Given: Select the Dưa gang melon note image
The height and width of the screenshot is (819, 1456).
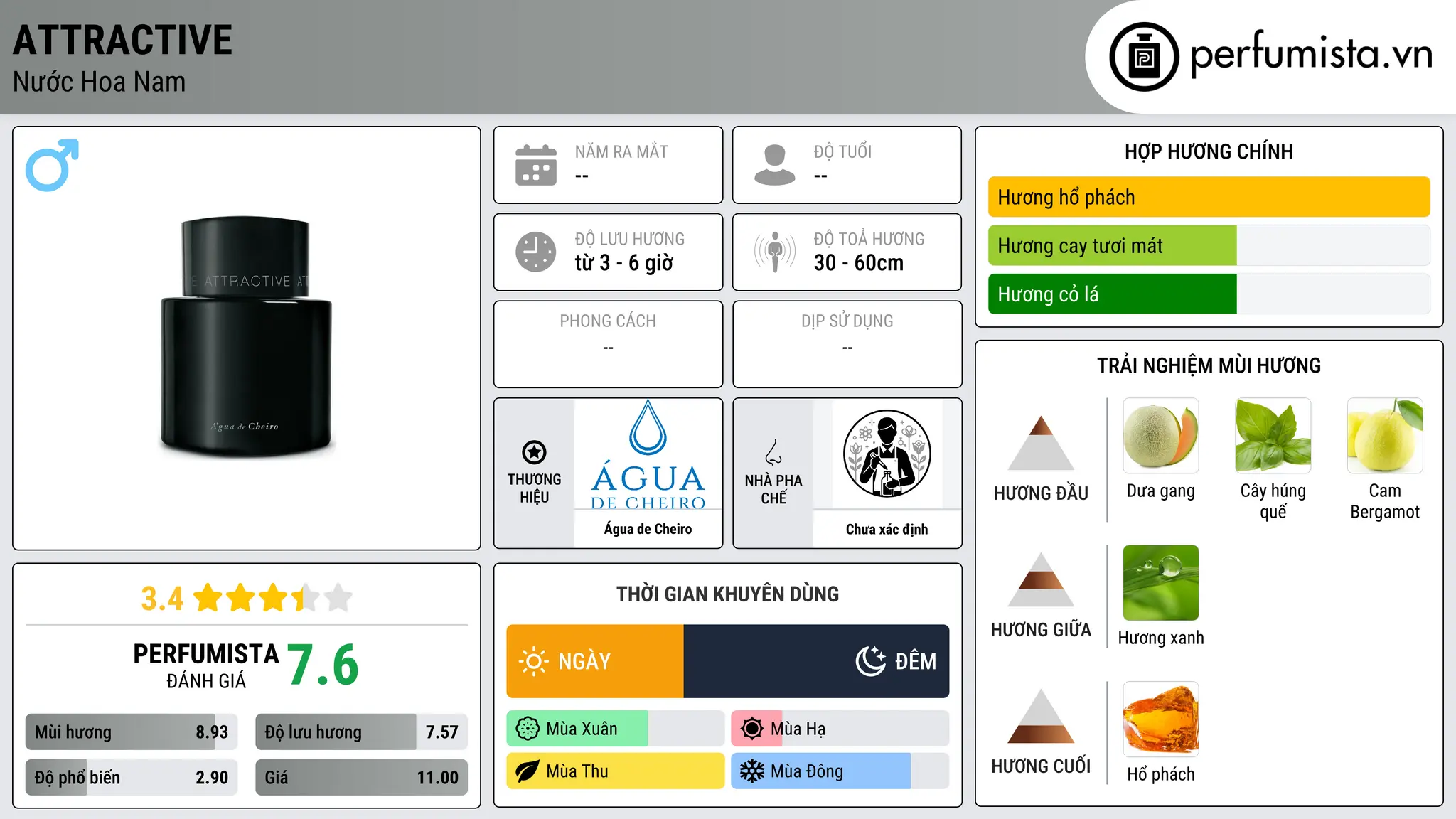Looking at the screenshot, I should [1161, 436].
